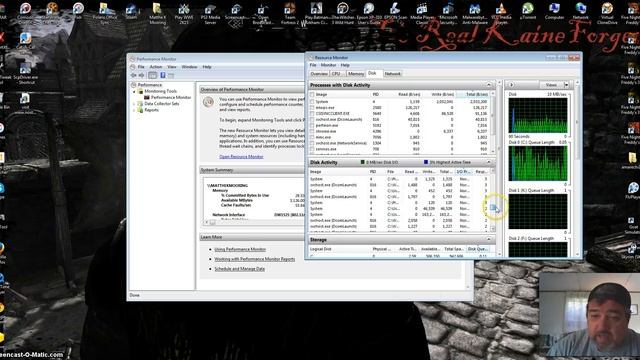This screenshot has height=360, width=640.
Task: Open the uTorrent desktop icon
Action: coord(527,12)
